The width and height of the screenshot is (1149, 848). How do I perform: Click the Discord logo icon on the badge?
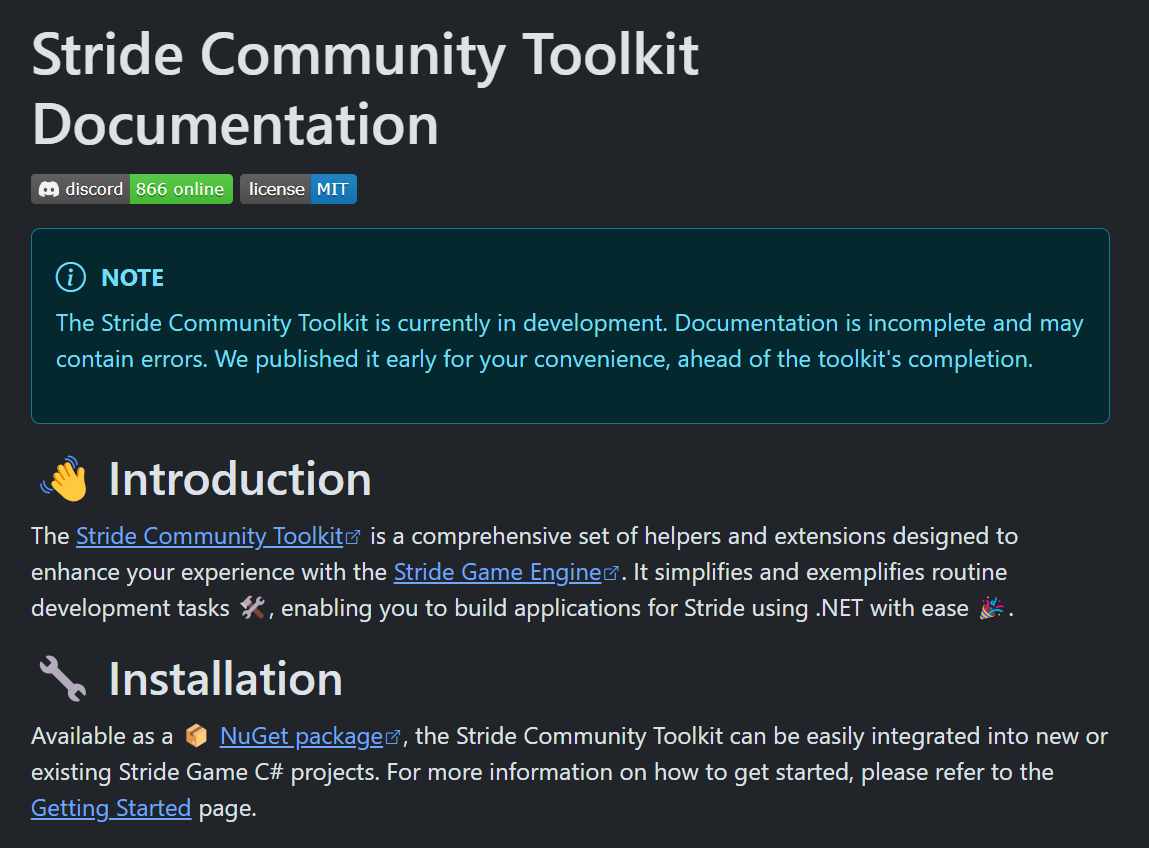pyautogui.click(x=51, y=189)
